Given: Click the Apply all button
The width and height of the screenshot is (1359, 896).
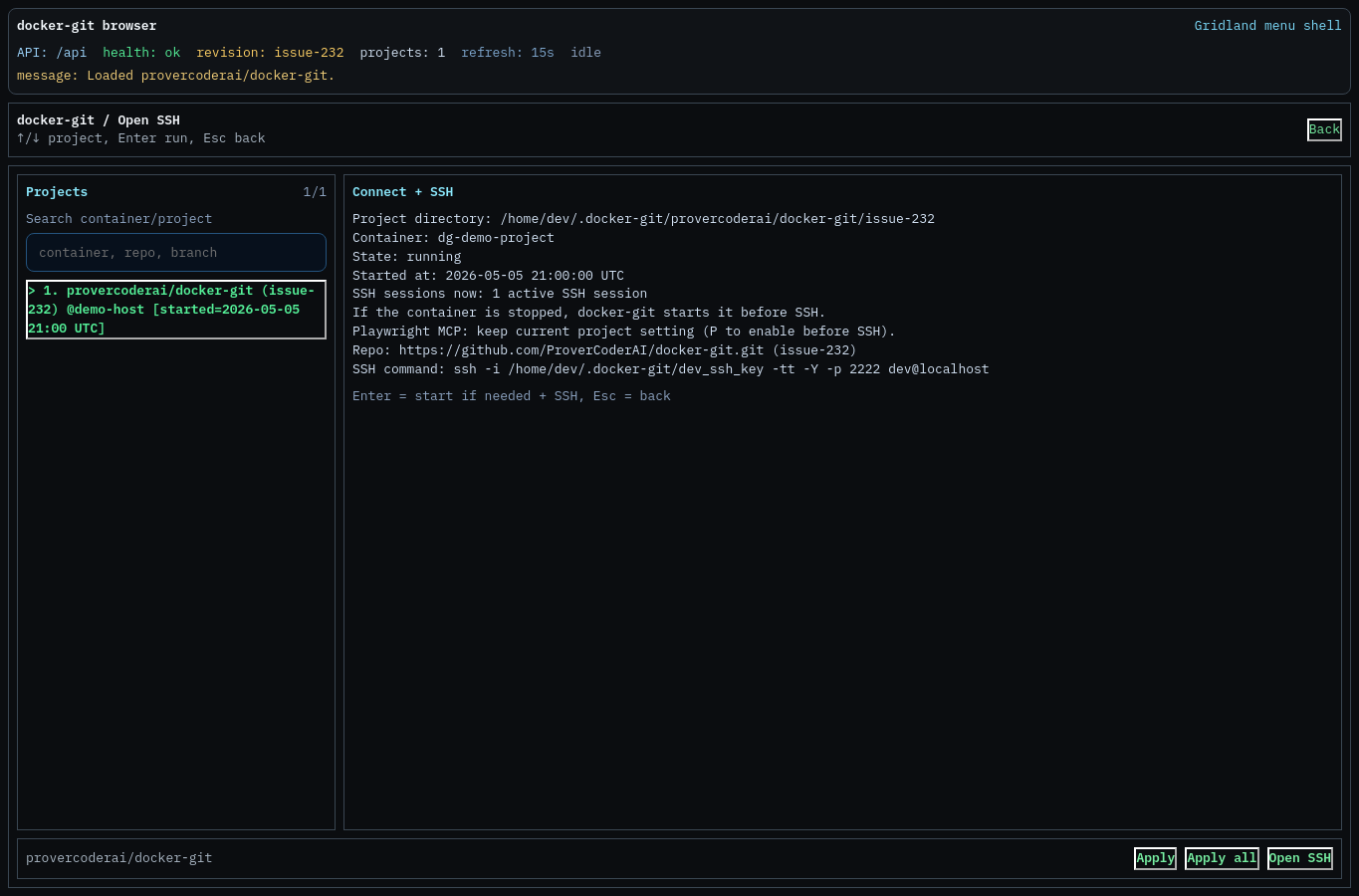Looking at the screenshot, I should (1222, 858).
